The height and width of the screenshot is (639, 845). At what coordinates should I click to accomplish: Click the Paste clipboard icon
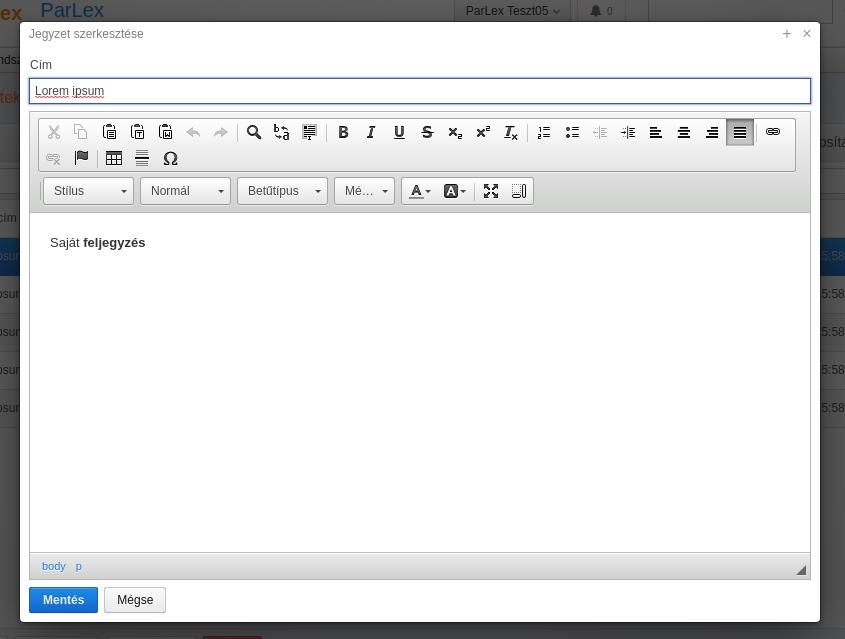tap(109, 132)
